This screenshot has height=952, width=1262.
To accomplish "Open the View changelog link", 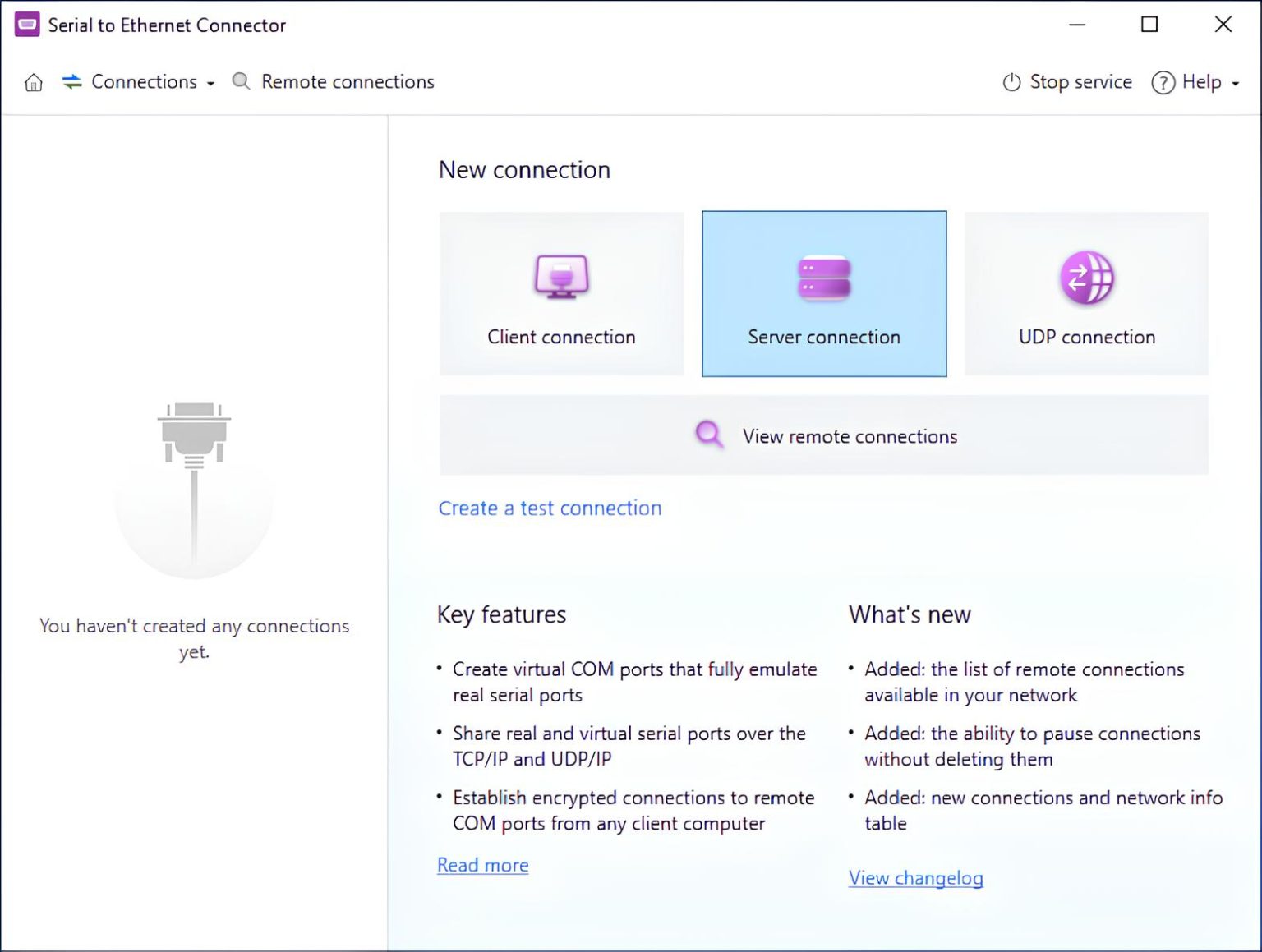I will [x=915, y=878].
